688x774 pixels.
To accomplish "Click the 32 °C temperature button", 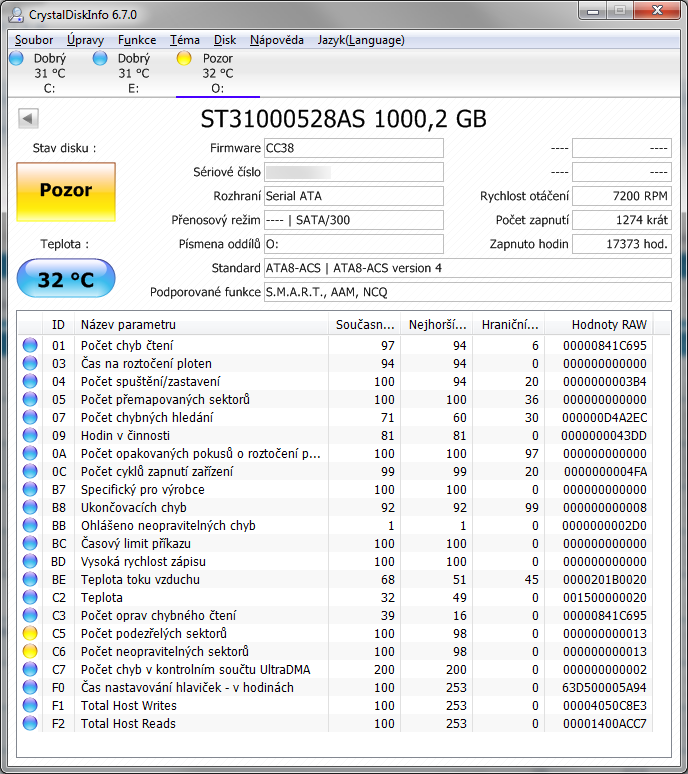I will tap(66, 278).
